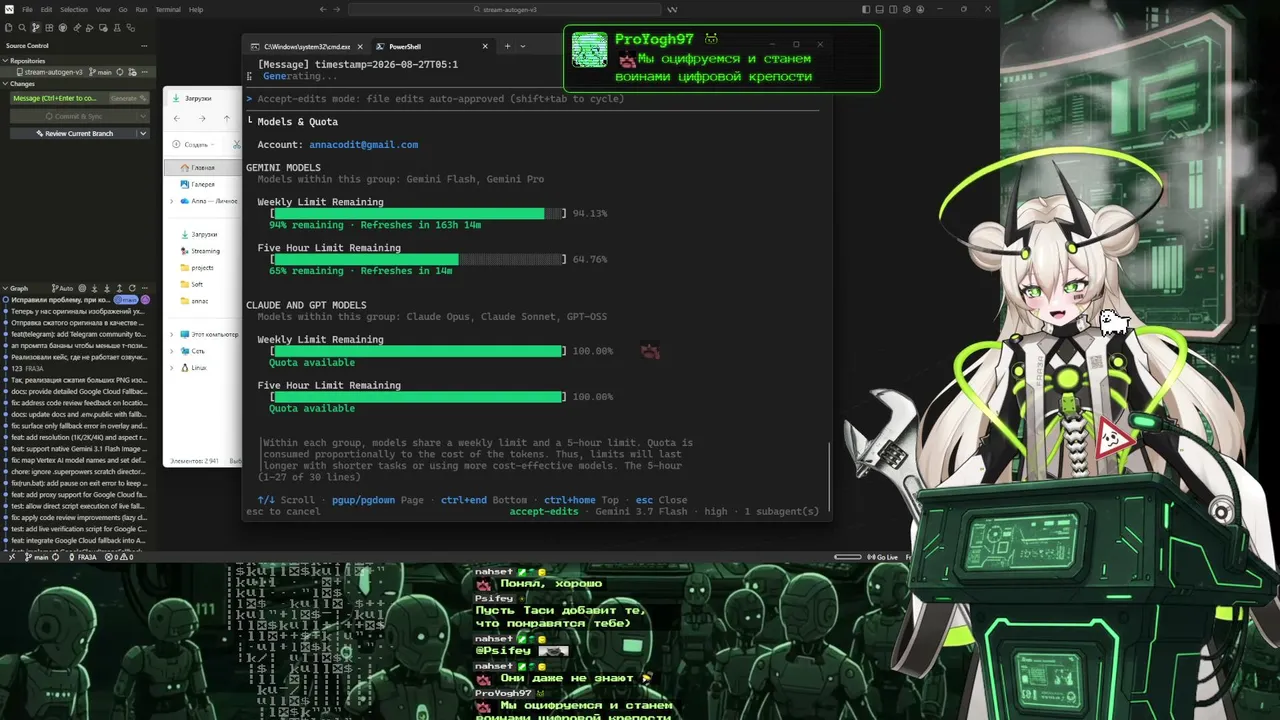Refresh the Graph history
The image size is (1280, 720).
coord(132,288)
